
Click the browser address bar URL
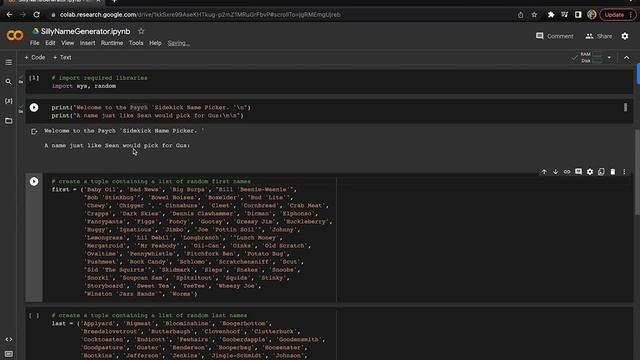tap(200, 15)
